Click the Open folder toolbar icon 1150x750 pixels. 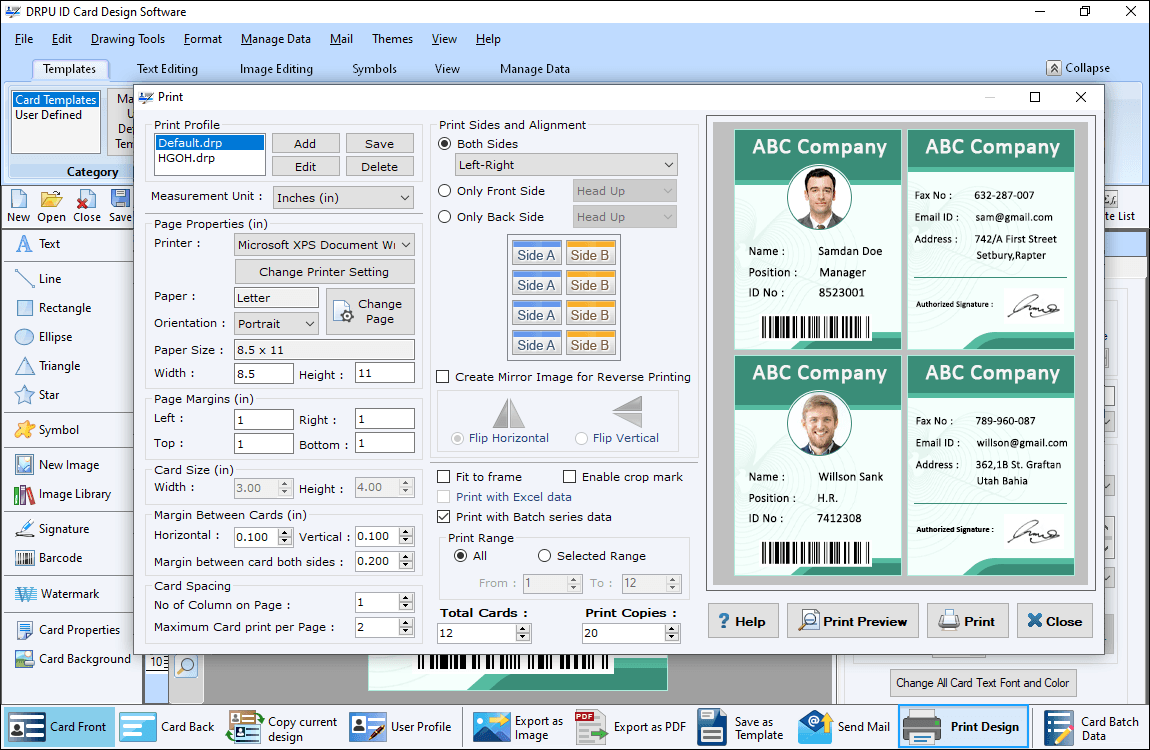(51, 205)
